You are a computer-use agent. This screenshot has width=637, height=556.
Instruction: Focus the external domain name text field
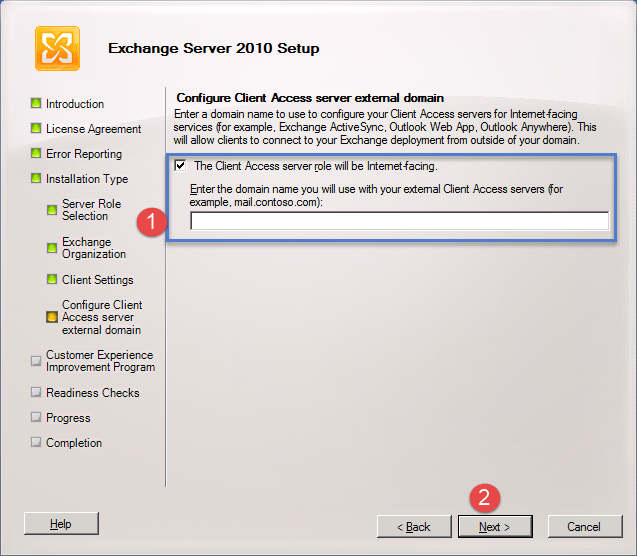coord(400,221)
